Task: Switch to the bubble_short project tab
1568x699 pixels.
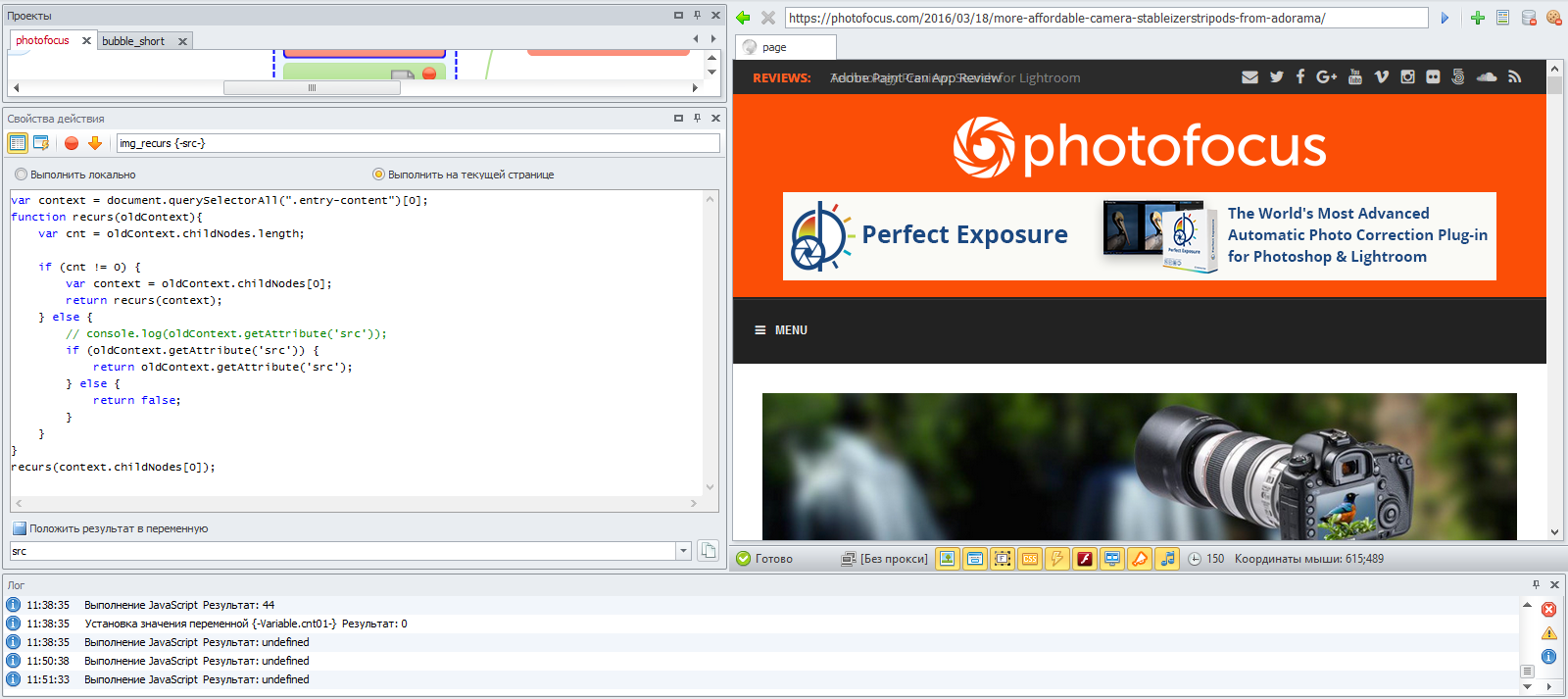Action: point(133,41)
